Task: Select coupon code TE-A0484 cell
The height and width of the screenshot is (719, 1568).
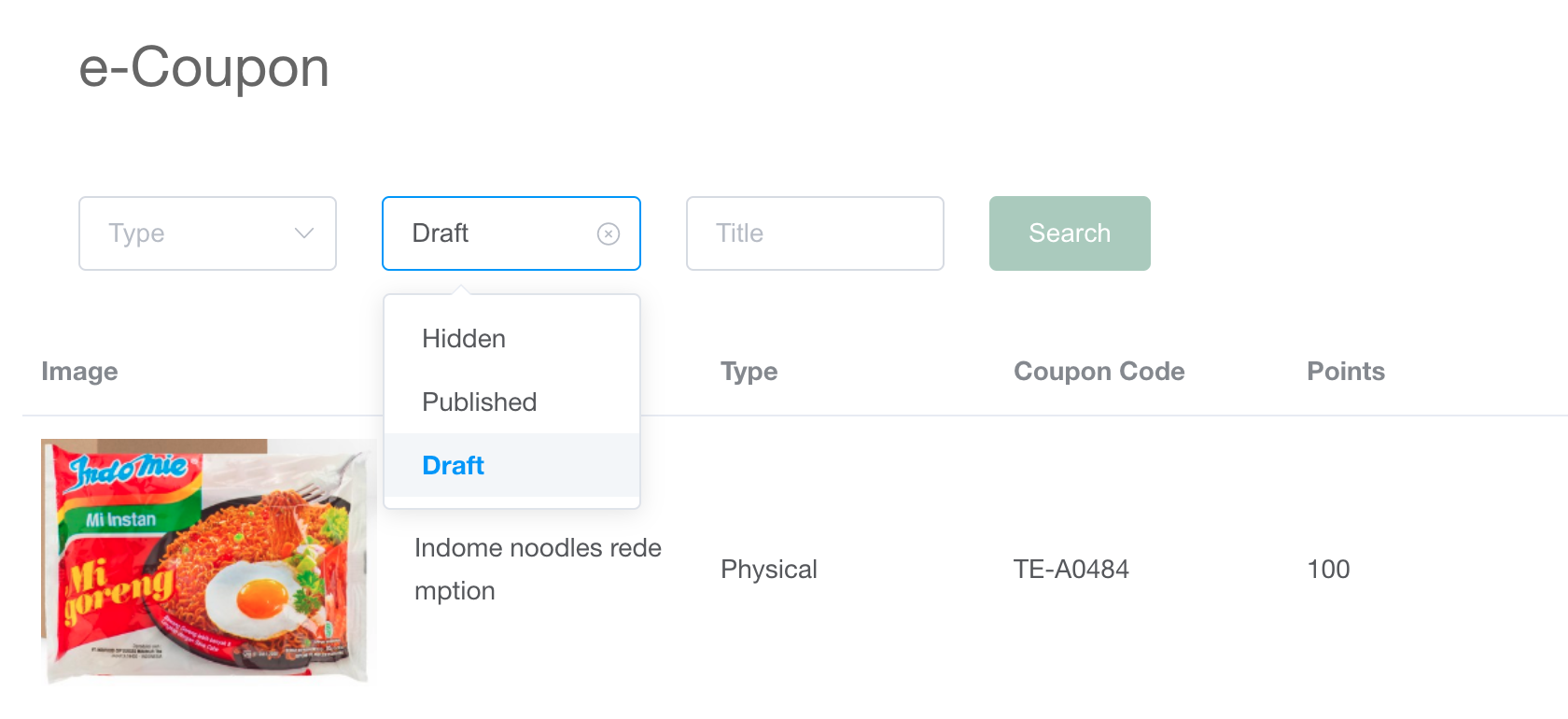Action: pos(1071,570)
